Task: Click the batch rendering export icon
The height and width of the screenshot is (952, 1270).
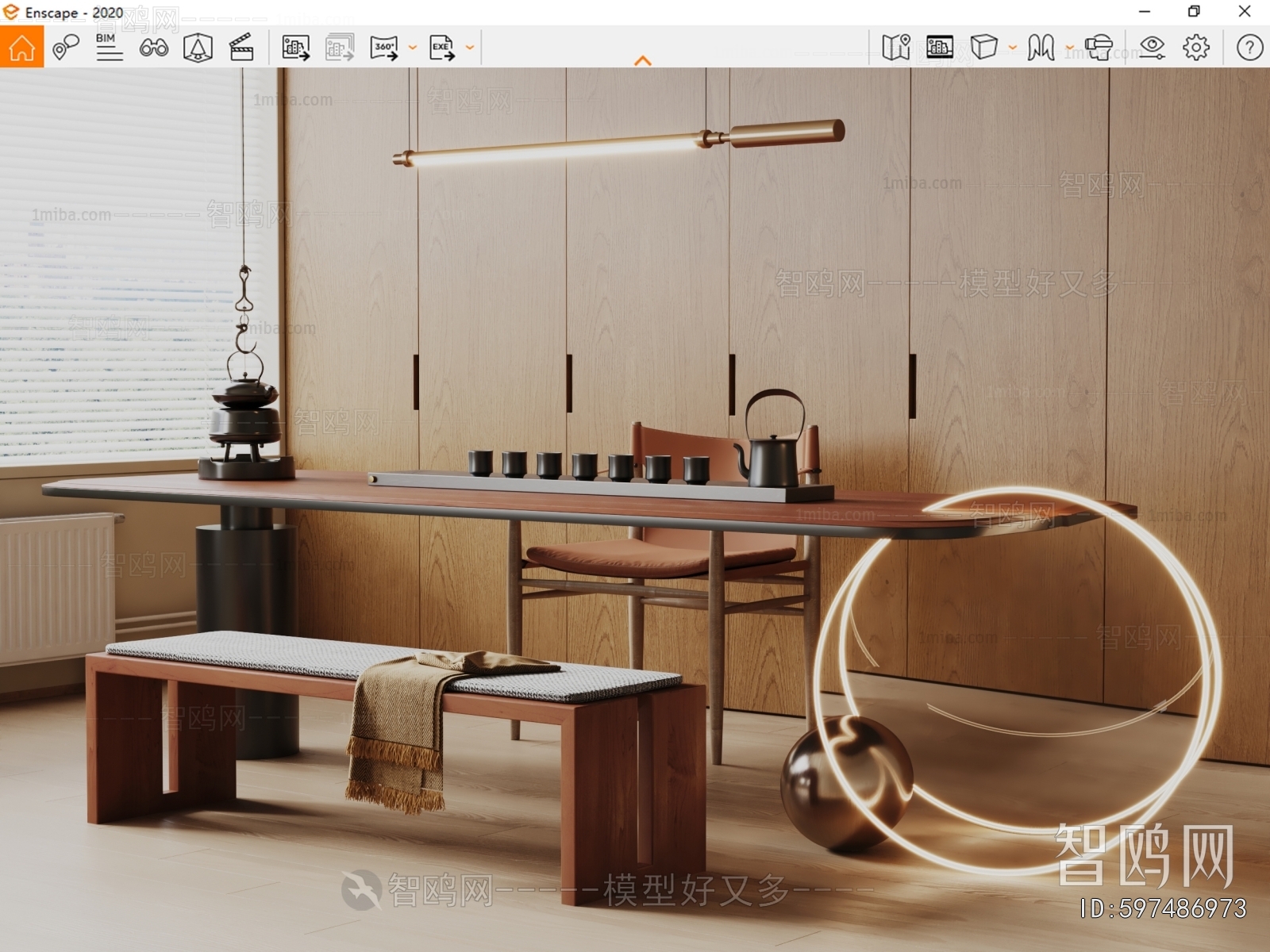Action: pos(340,48)
